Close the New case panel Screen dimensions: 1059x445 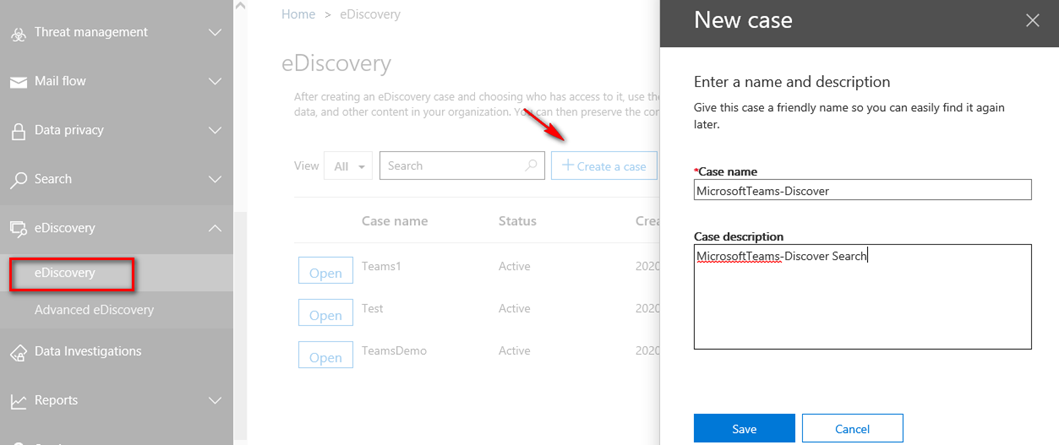[x=1032, y=21]
